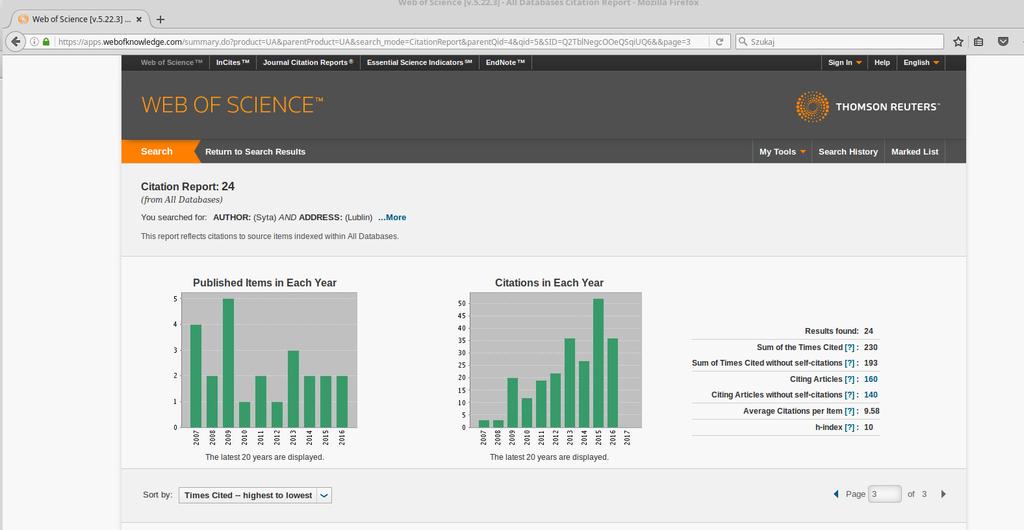1024x530 pixels.
Task: Click the ...More link after search terms
Action: [392, 217]
